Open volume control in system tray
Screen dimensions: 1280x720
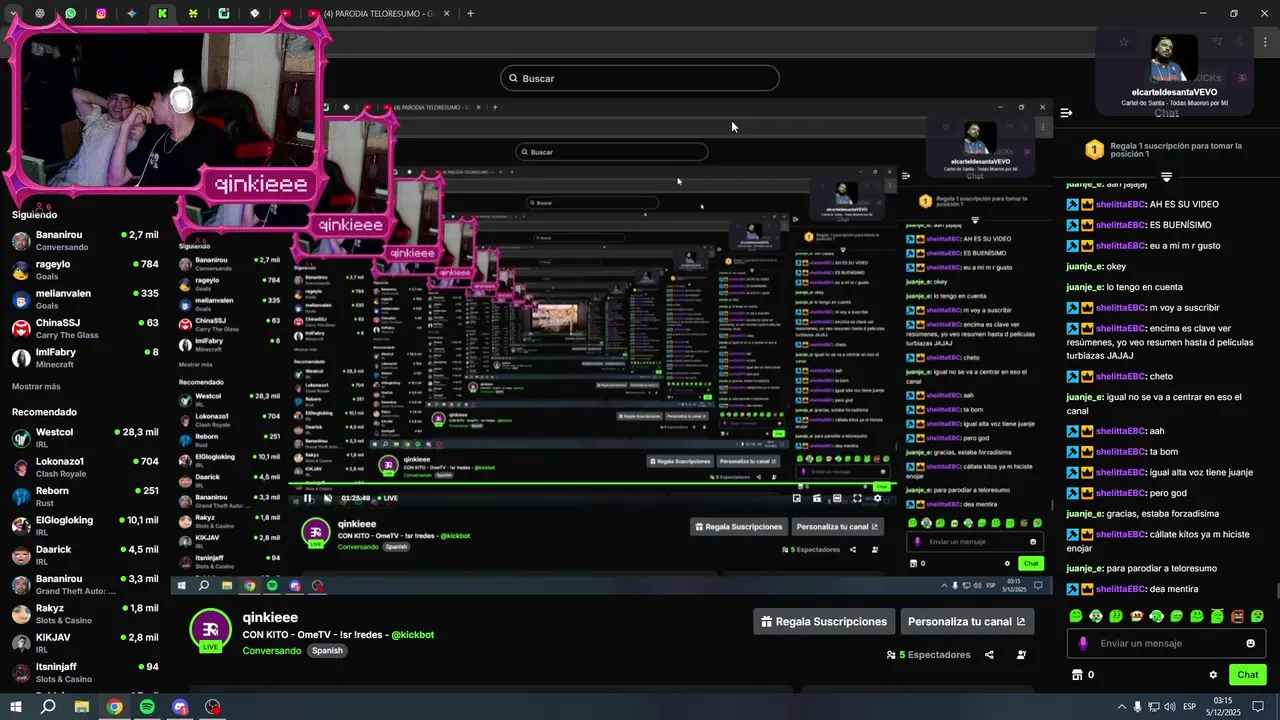1171,707
